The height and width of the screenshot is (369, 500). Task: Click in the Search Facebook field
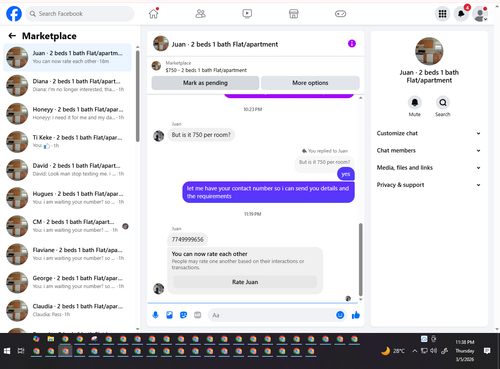click(x=80, y=14)
